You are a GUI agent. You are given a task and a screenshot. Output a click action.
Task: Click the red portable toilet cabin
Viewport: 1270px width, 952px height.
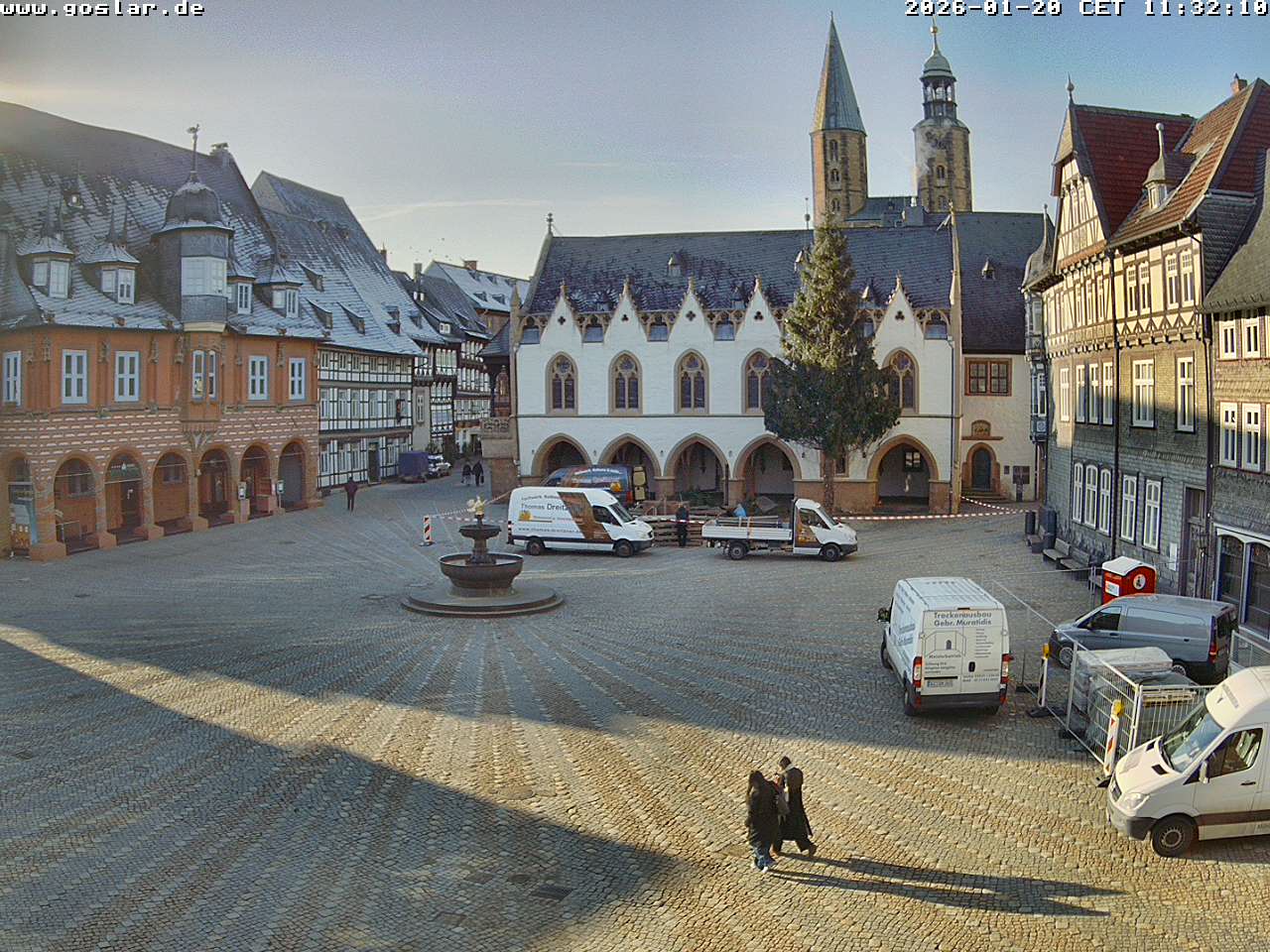click(x=1128, y=578)
